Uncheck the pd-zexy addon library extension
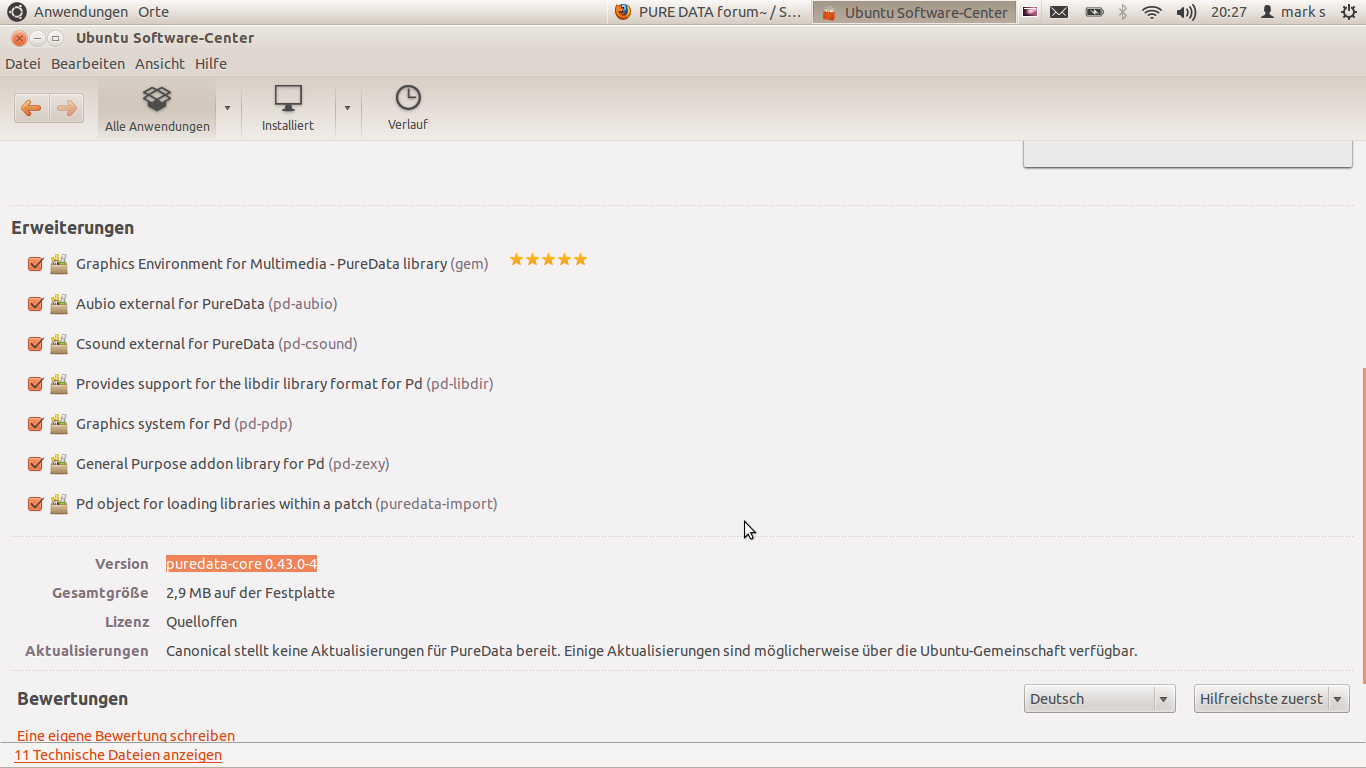 point(35,464)
